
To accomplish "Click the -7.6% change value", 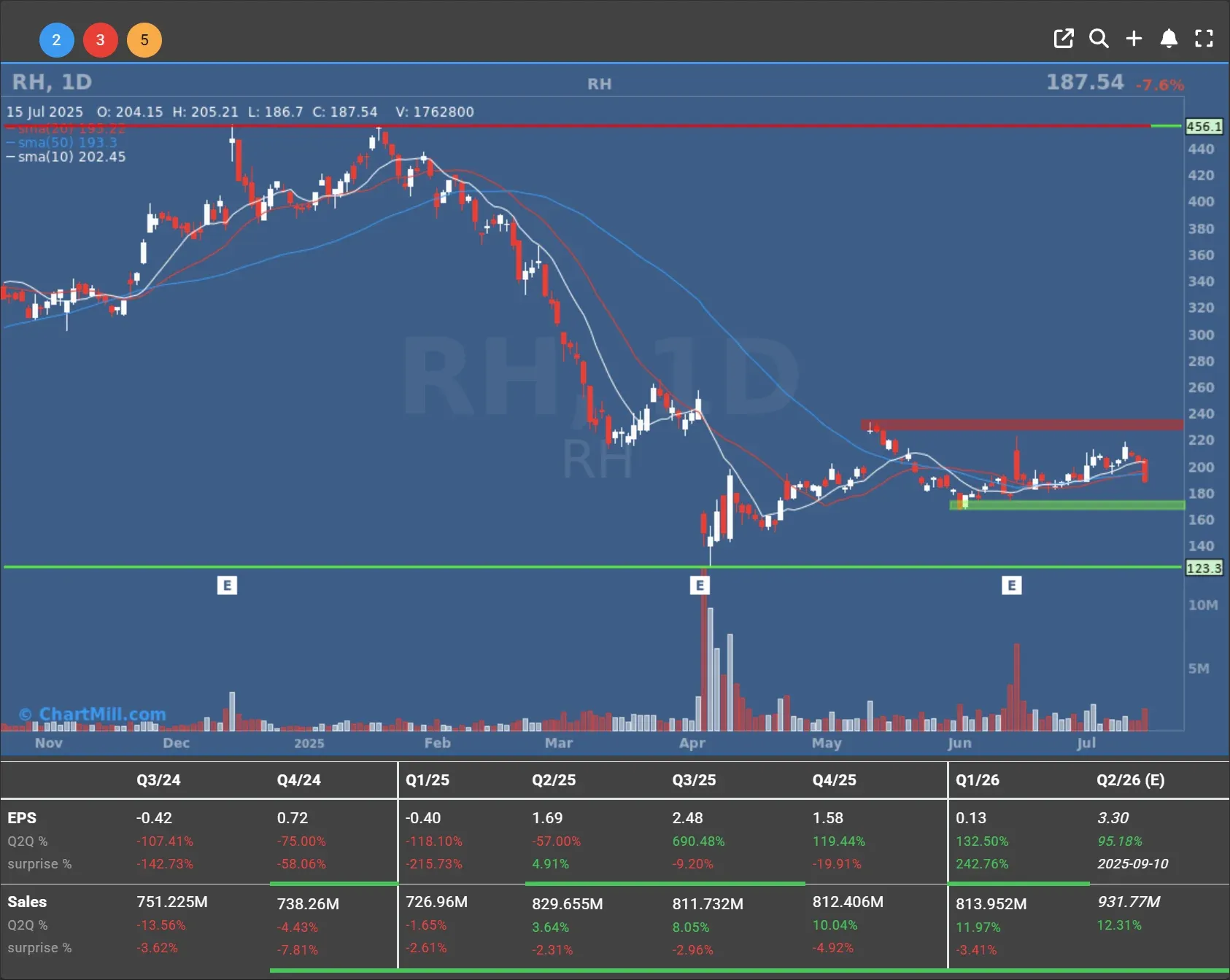I will (x=1159, y=85).
